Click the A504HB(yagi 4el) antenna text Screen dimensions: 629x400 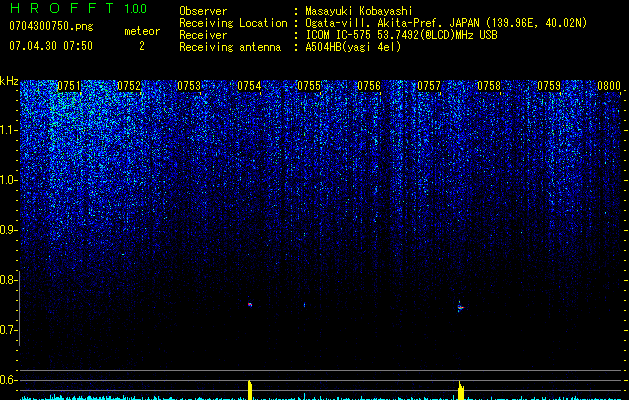coord(353,47)
